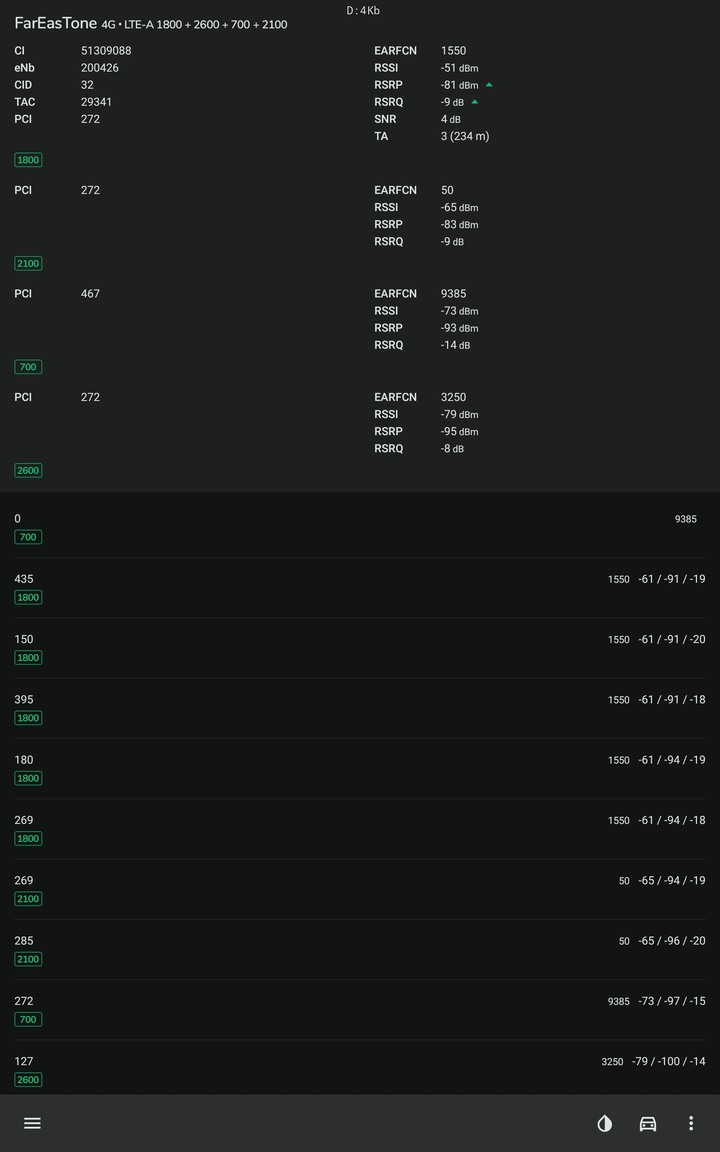Tap the 2600 band badge under PCI 272
This screenshot has height=1152, width=720.
(x=28, y=470)
